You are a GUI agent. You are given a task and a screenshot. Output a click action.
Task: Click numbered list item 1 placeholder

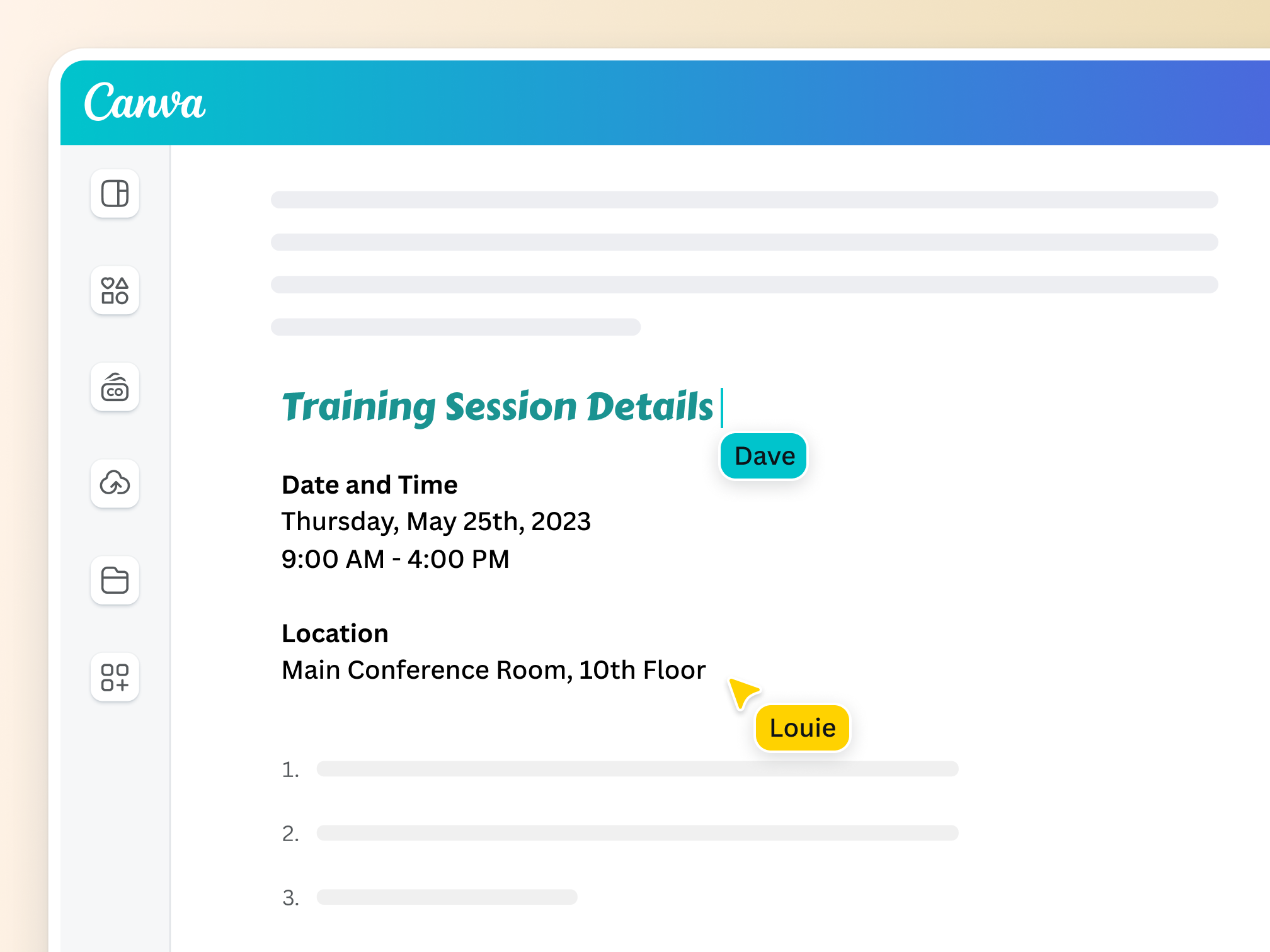pos(636,769)
